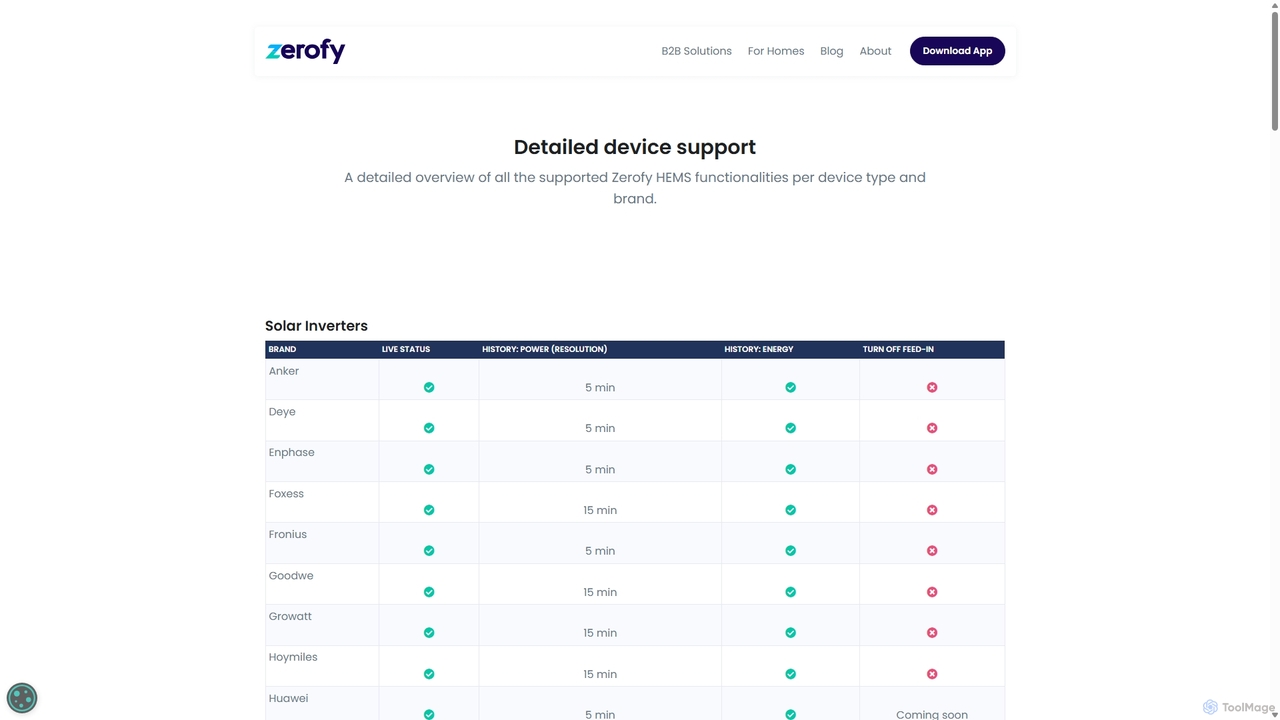Click Anker's 5 min resolution value
The height and width of the screenshot is (720, 1280).
click(600, 387)
